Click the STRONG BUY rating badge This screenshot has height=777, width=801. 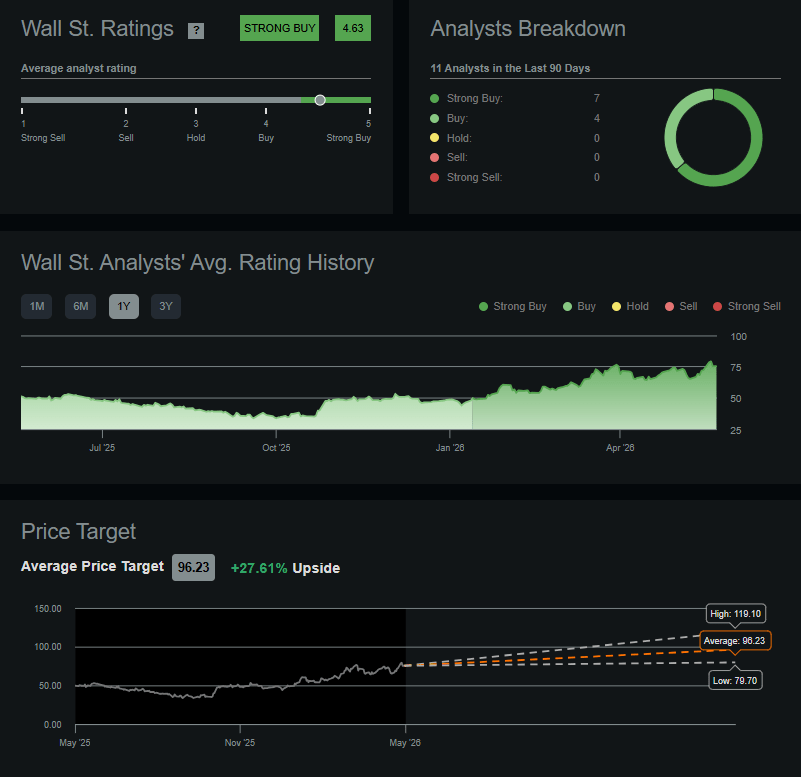point(279,28)
